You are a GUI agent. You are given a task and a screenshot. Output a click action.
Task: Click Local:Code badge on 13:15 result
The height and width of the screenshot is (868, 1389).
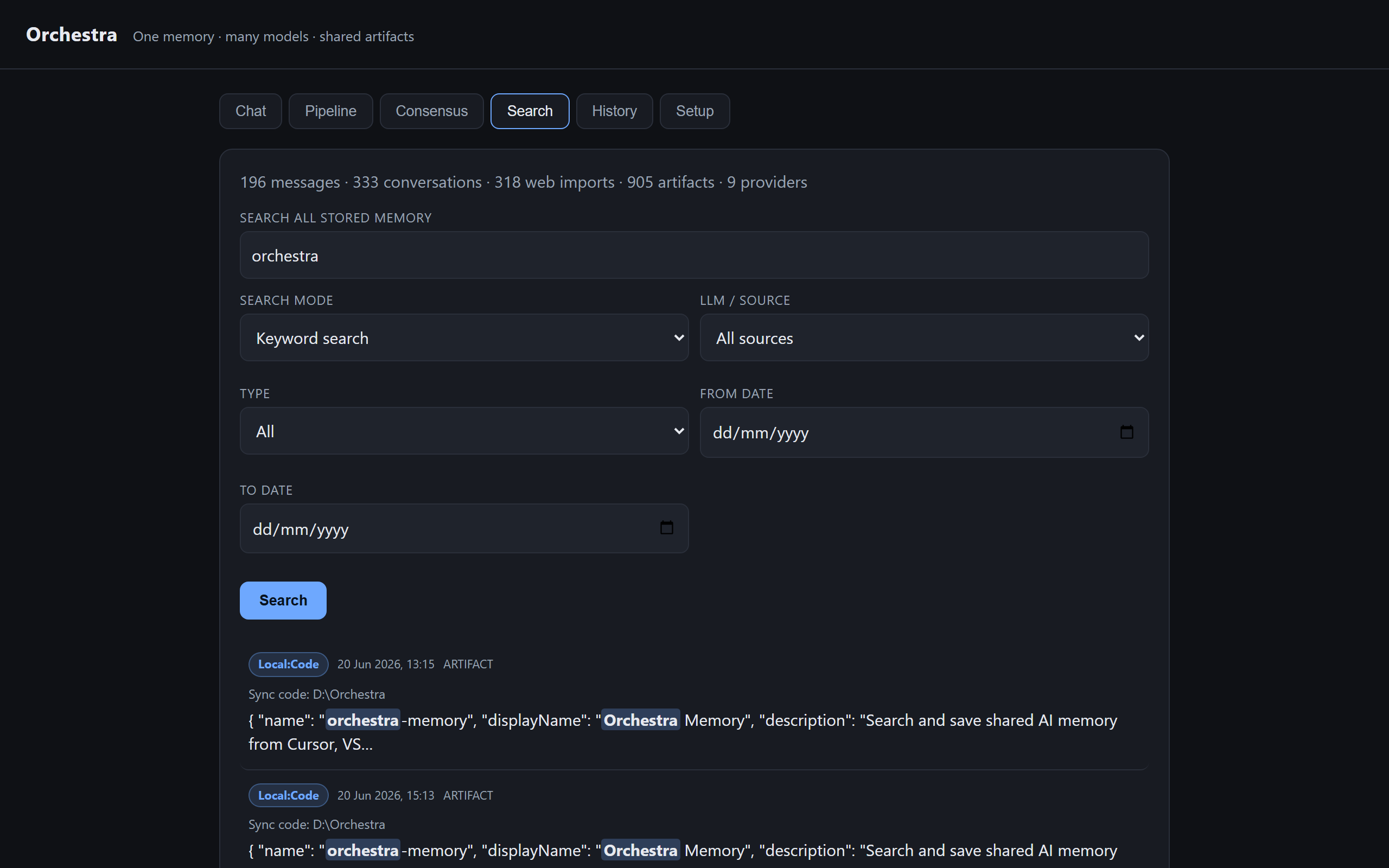pyautogui.click(x=288, y=664)
